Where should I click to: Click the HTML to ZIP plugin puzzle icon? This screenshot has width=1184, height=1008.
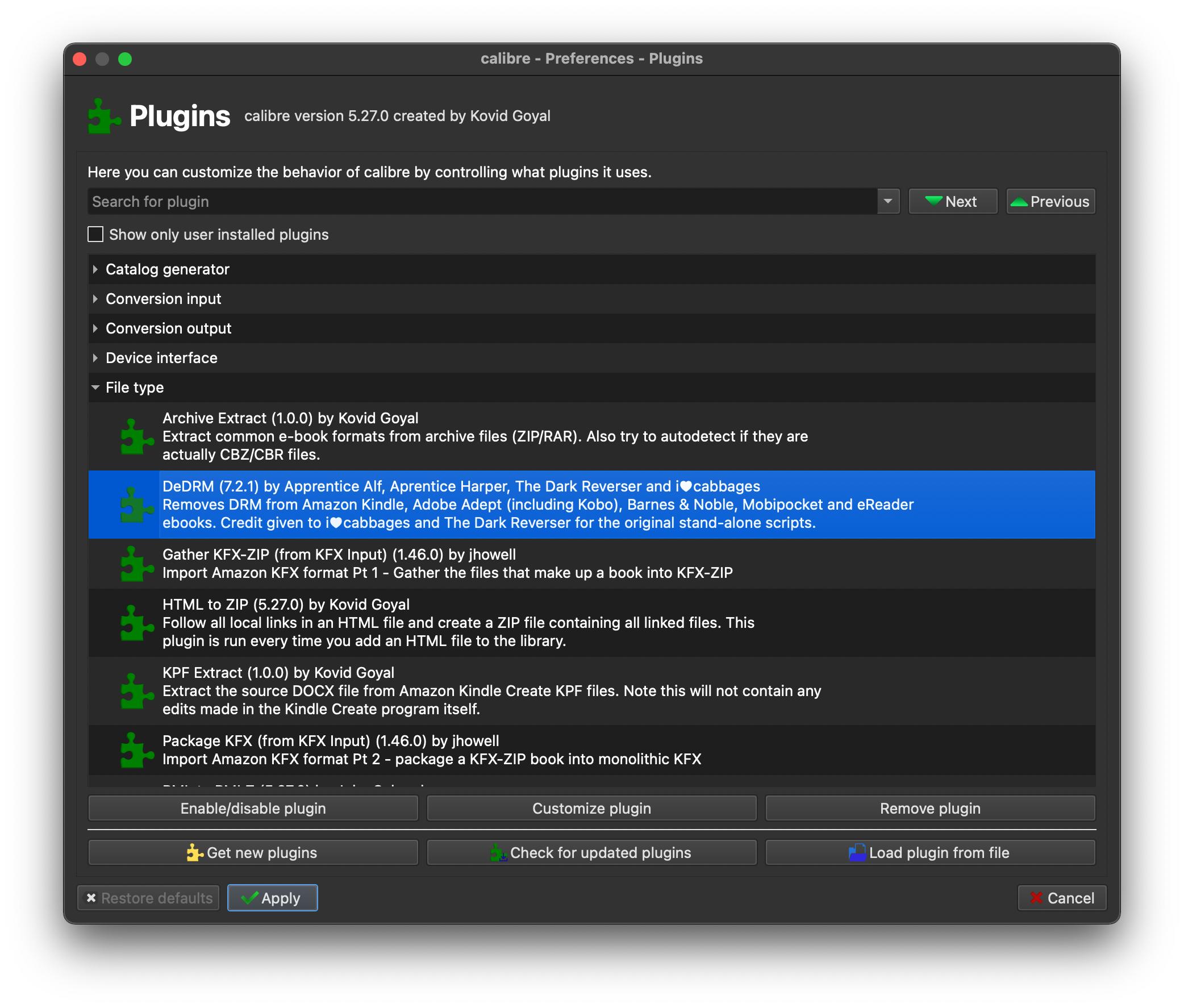(x=137, y=623)
